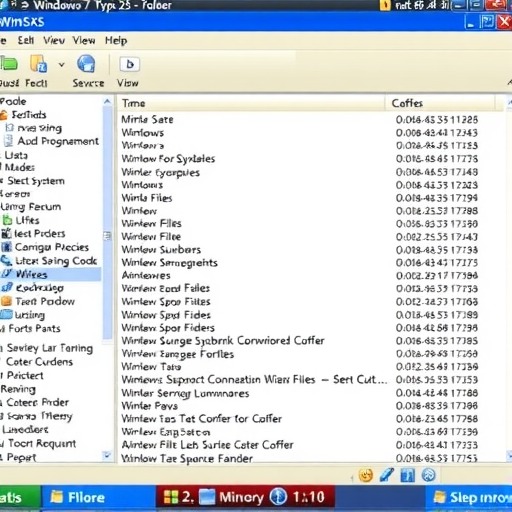The height and width of the screenshot is (512, 512).
Task: Click the sidebar scrollbar down arrow
Action: (x=107, y=455)
